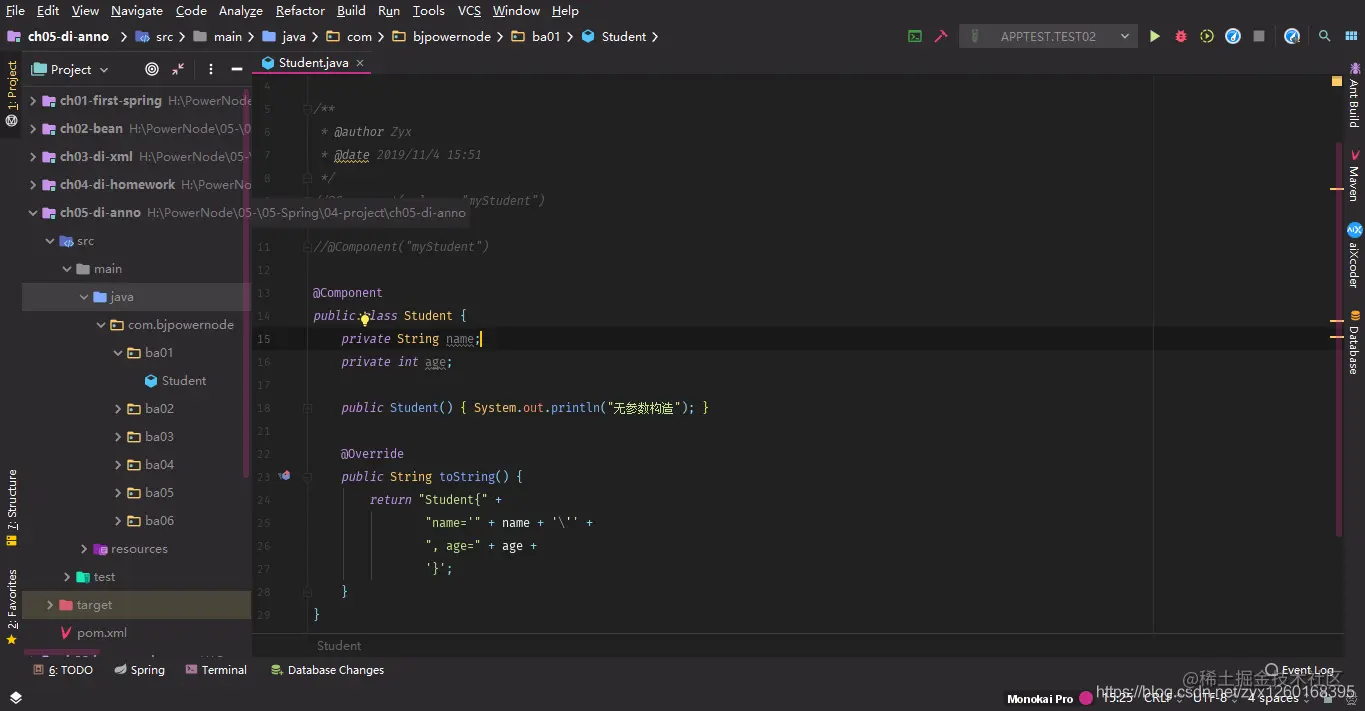Click the Monokai Pro theme status indicator

tap(1050, 698)
